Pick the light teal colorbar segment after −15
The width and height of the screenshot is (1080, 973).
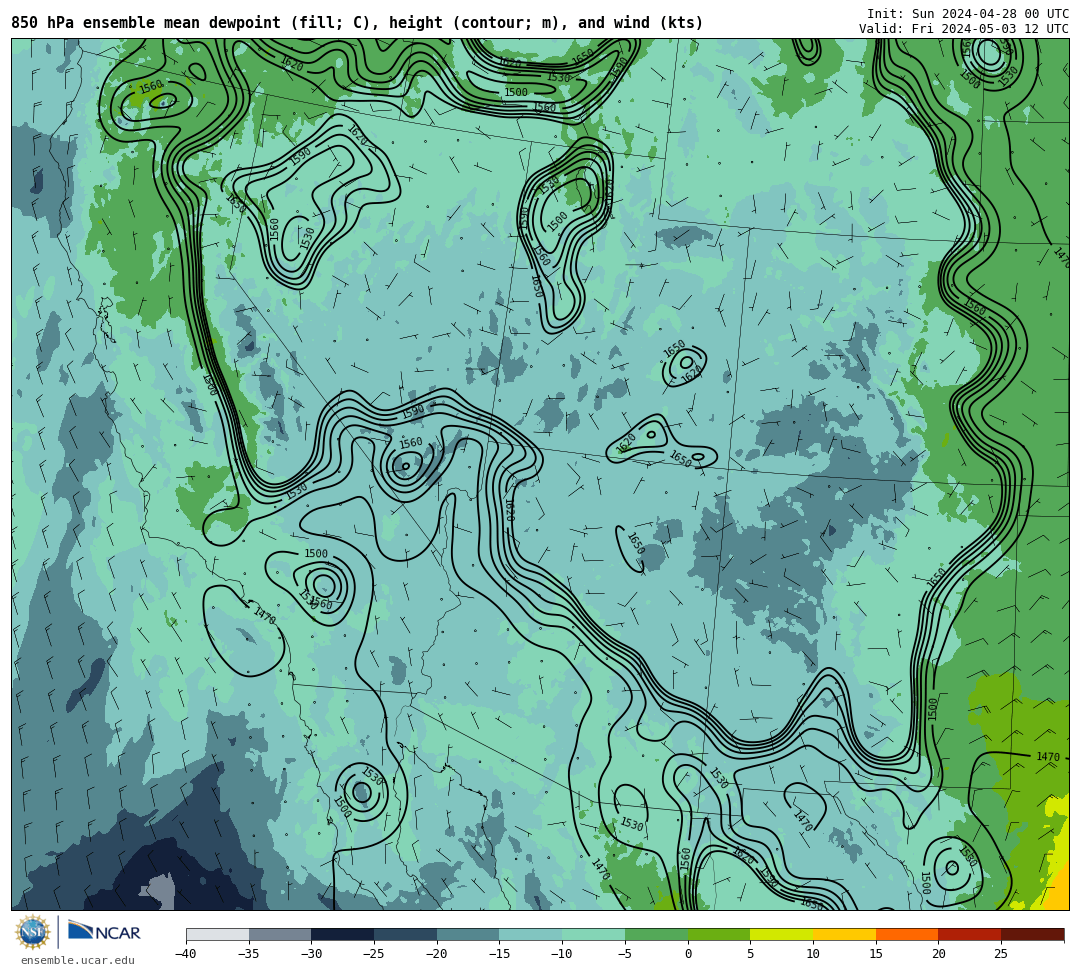click(531, 934)
